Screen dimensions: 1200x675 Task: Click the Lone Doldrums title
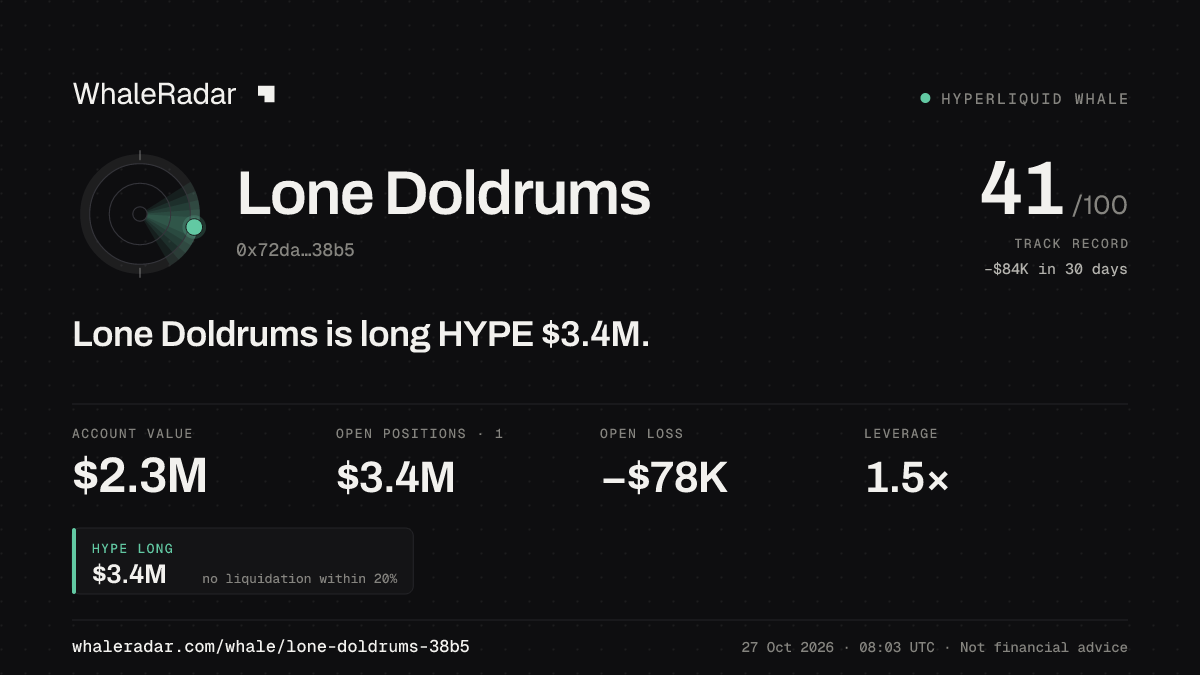pos(444,194)
